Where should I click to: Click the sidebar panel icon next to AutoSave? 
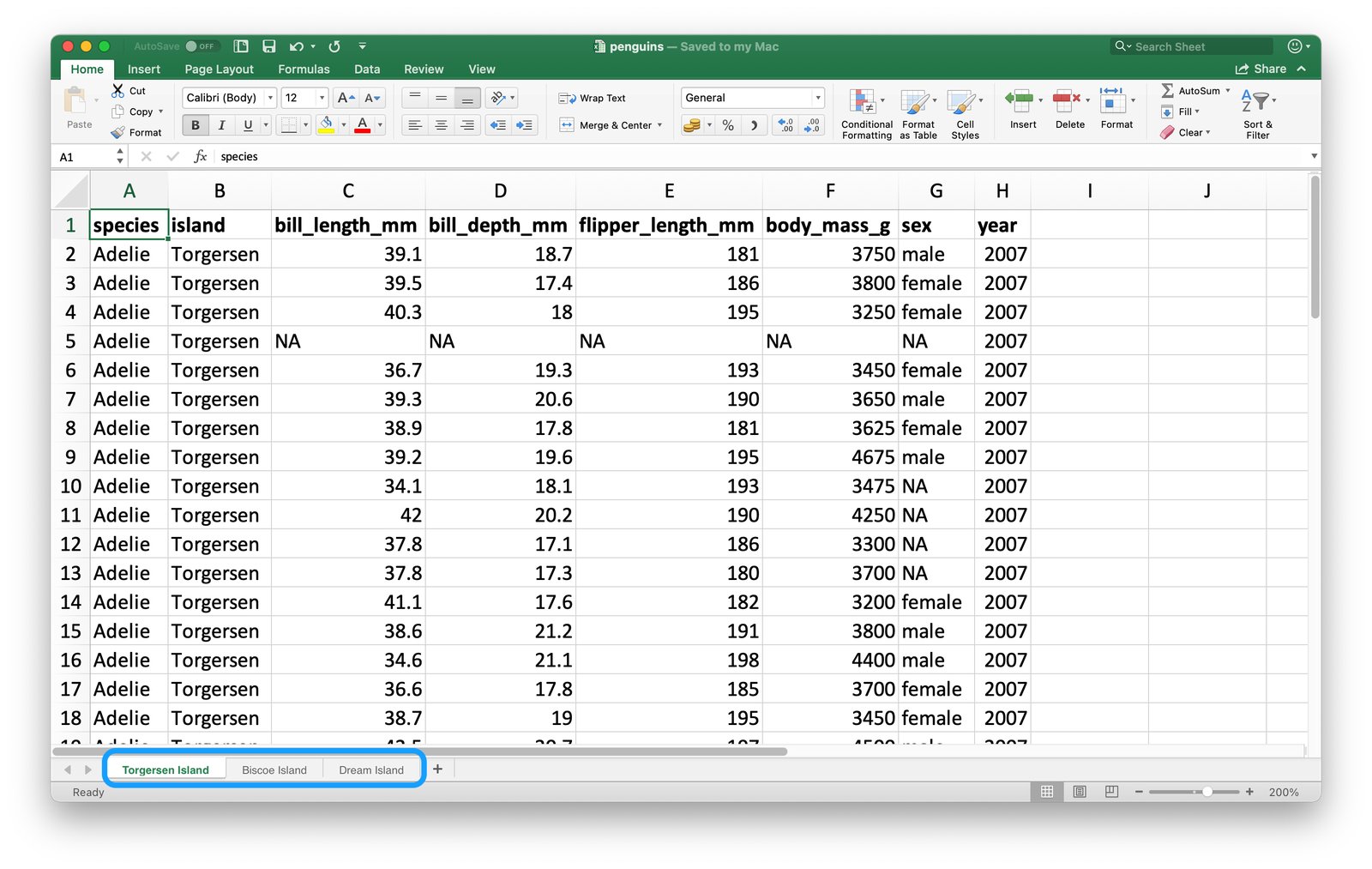point(241,46)
